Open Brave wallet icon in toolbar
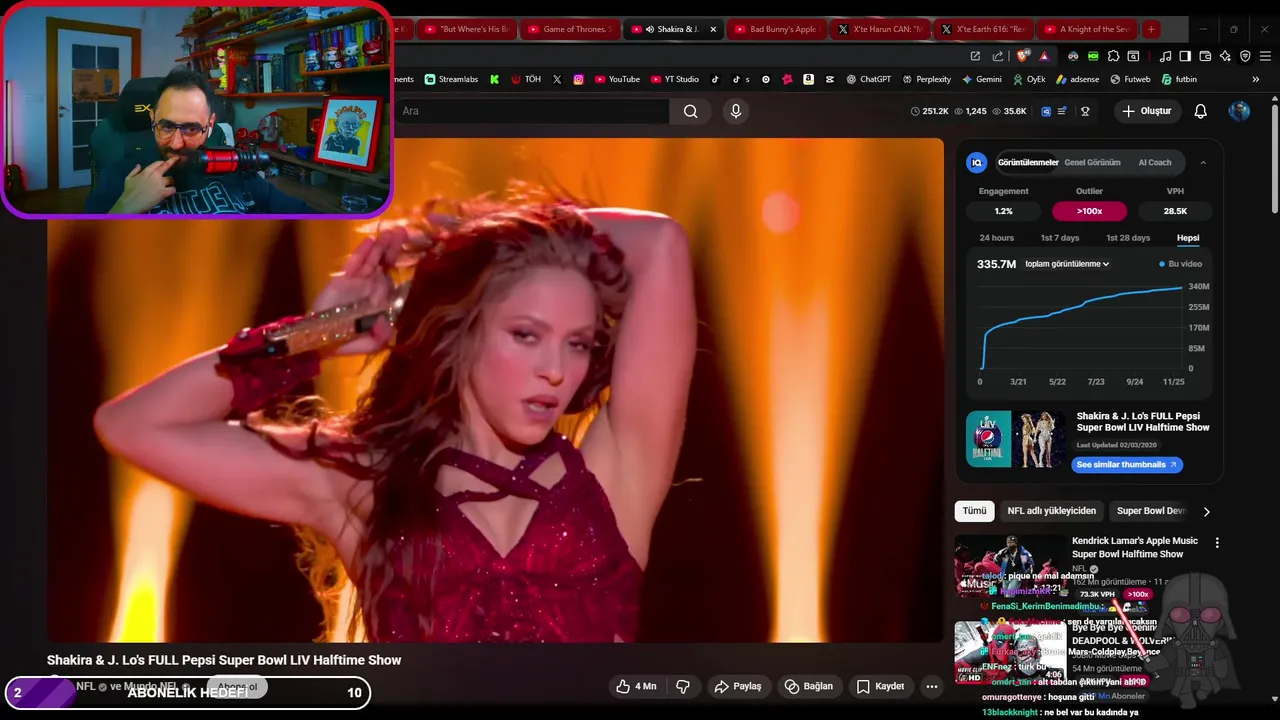The width and height of the screenshot is (1280, 720). pyautogui.click(x=1205, y=56)
